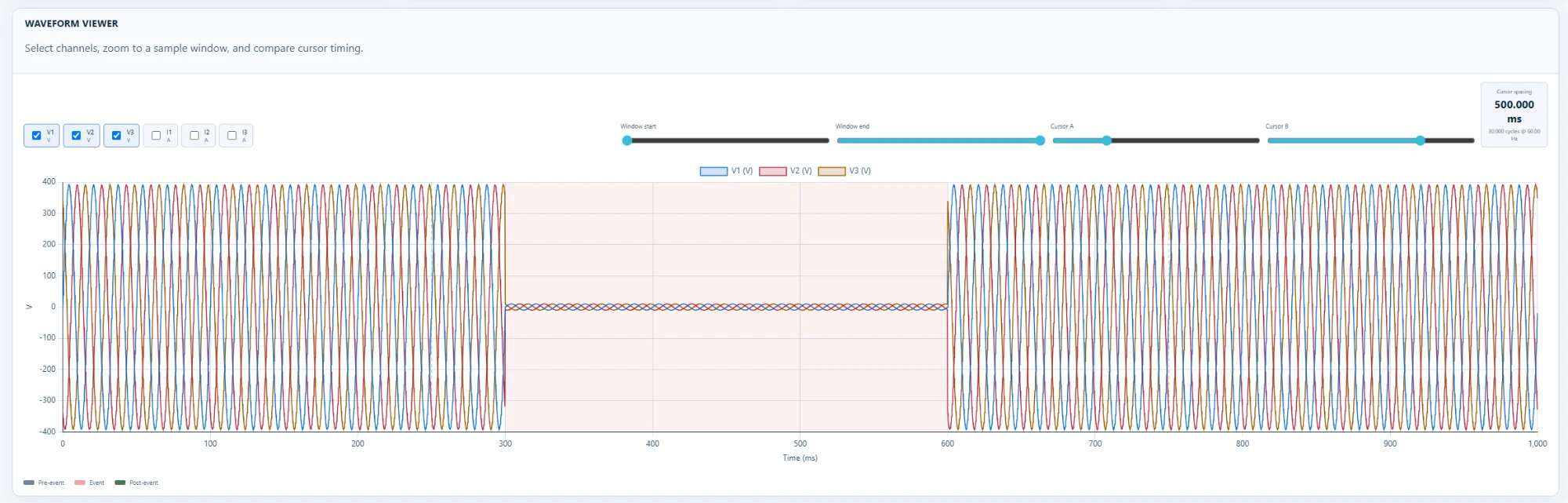Screen dimensions: 1568x503
Task: Click the Cursor B slider handle
Action: coord(1420,140)
